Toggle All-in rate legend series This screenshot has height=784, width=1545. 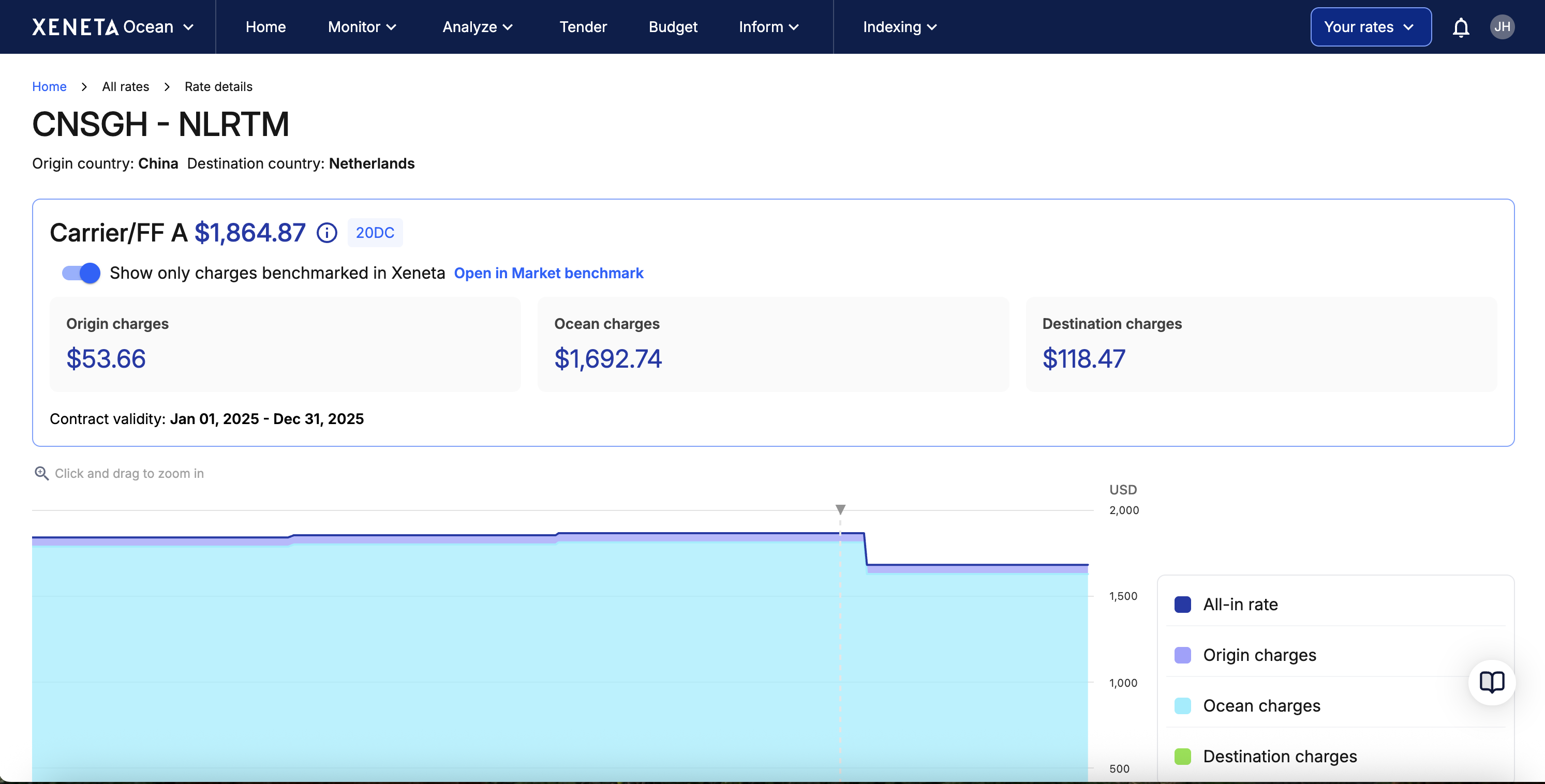[x=1240, y=604]
